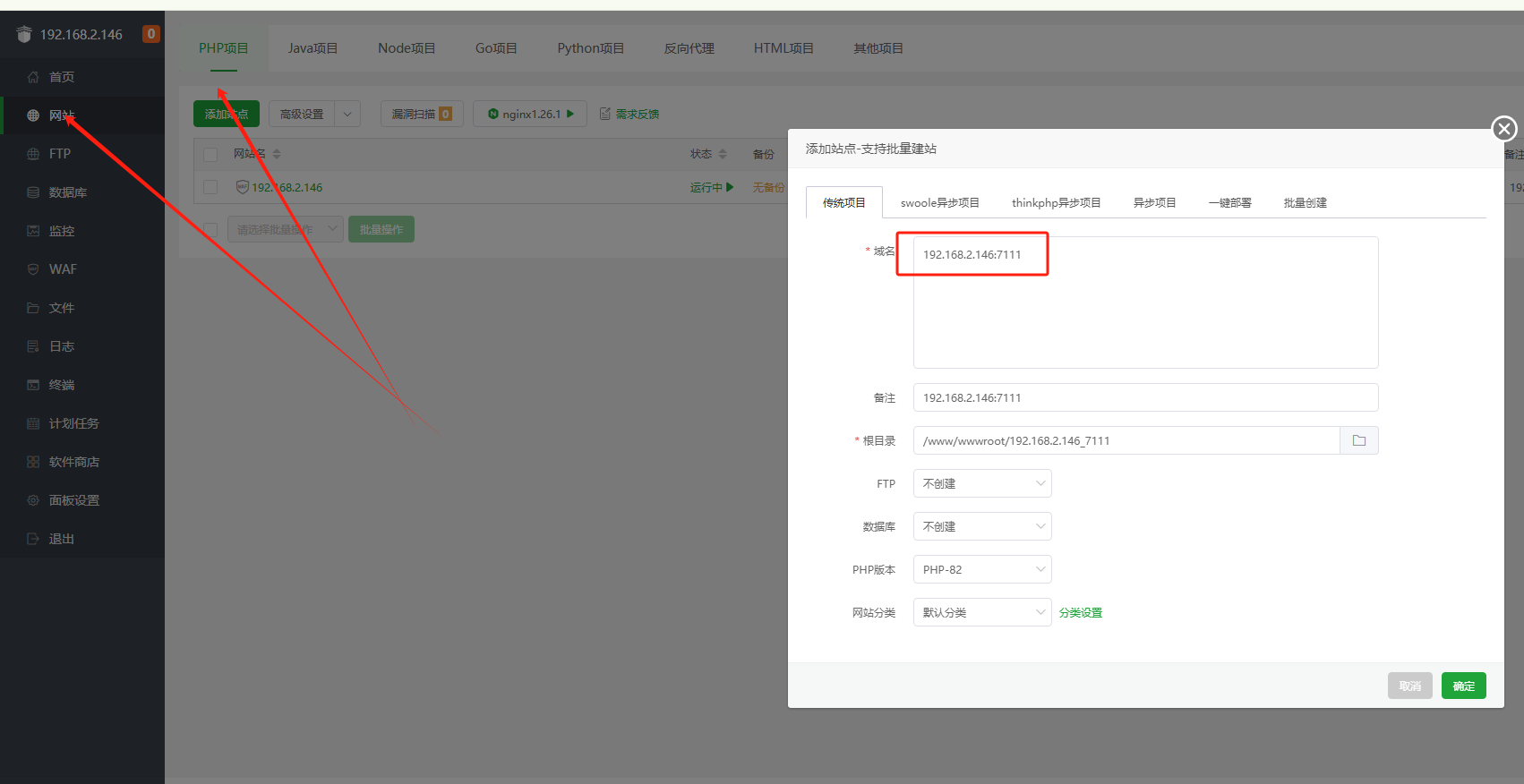Open the FTP sidebar icon
The width and height of the screenshot is (1524, 784).
[33, 154]
